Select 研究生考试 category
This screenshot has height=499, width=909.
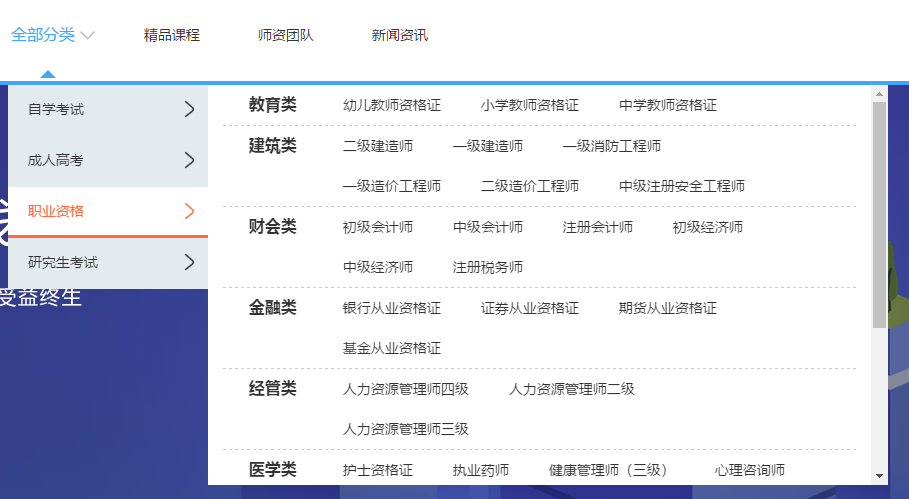tap(63, 263)
